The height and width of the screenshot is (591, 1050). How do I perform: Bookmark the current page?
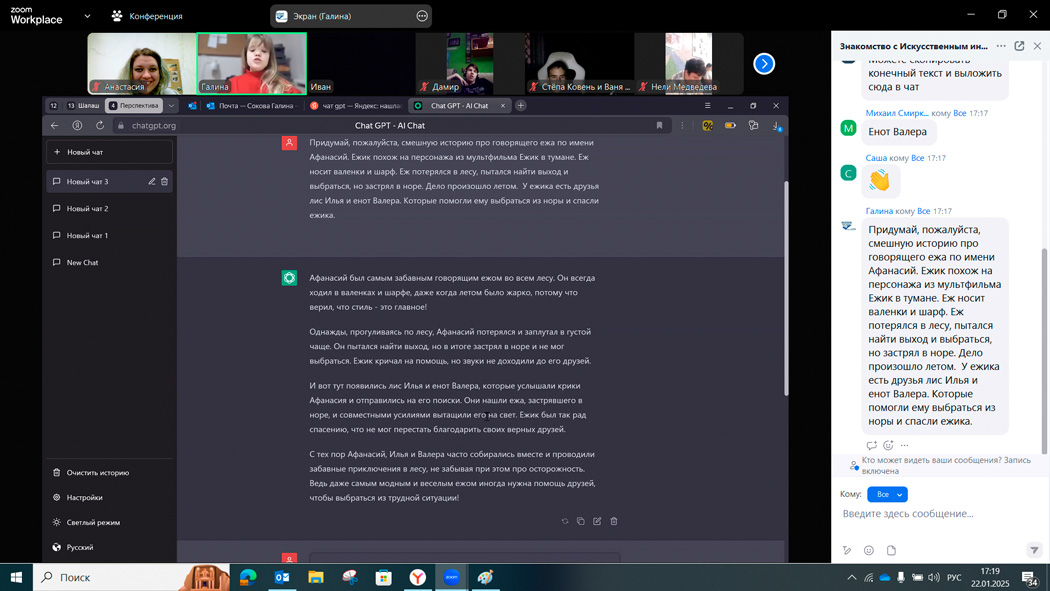(x=660, y=125)
